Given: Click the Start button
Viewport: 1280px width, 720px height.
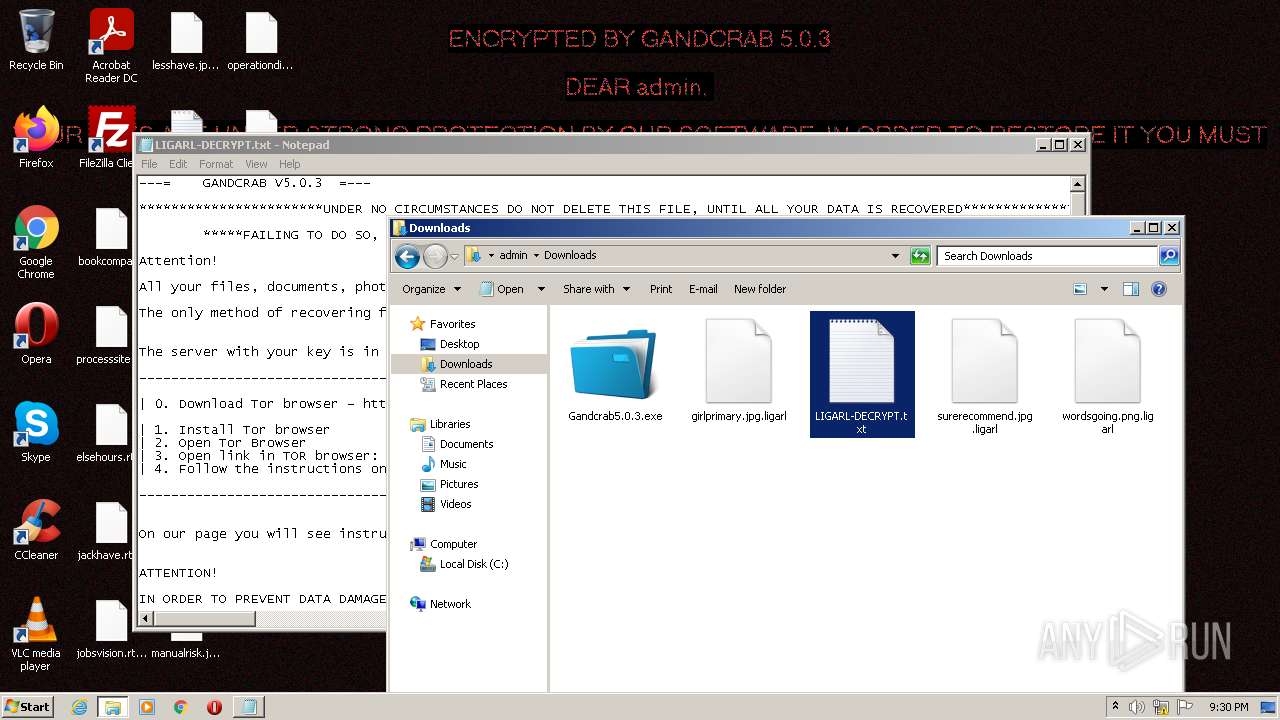Looking at the screenshot, I should (28, 706).
